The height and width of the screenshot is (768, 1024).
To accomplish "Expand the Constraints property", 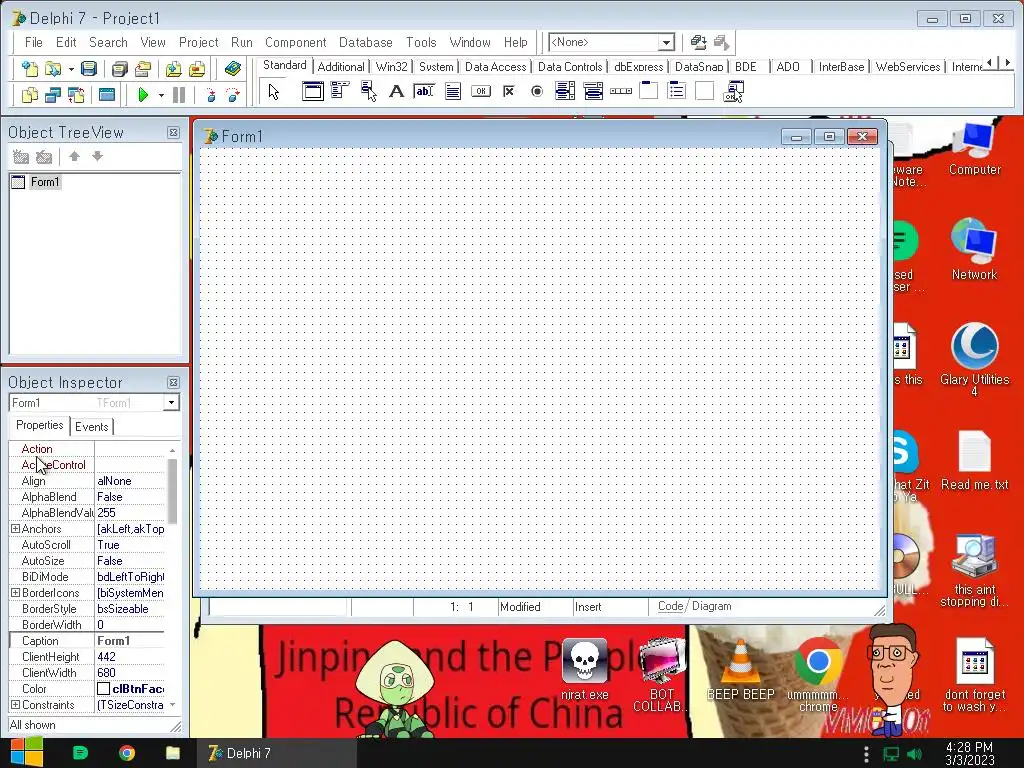I will point(15,705).
